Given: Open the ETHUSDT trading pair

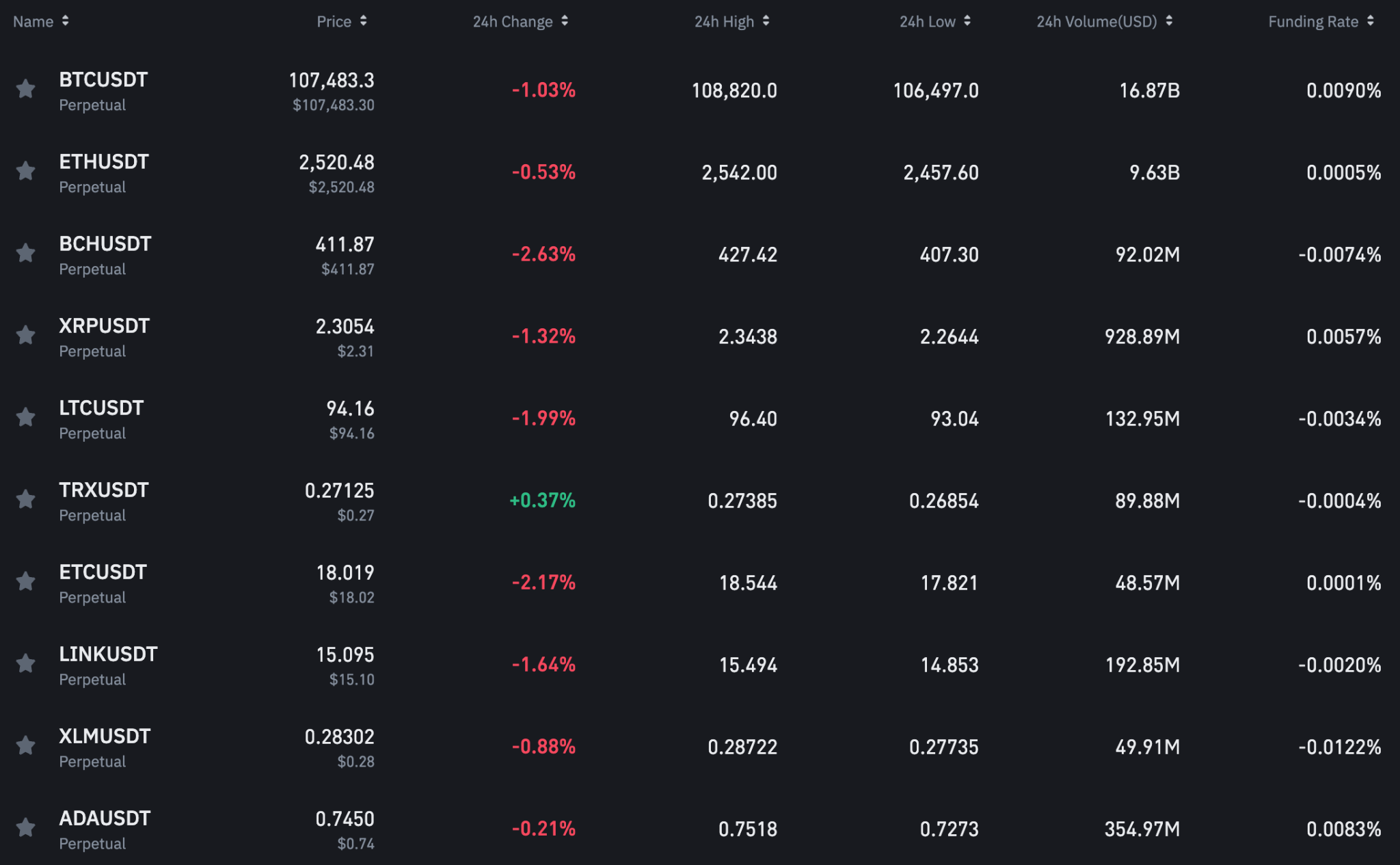Looking at the screenshot, I should tap(104, 162).
